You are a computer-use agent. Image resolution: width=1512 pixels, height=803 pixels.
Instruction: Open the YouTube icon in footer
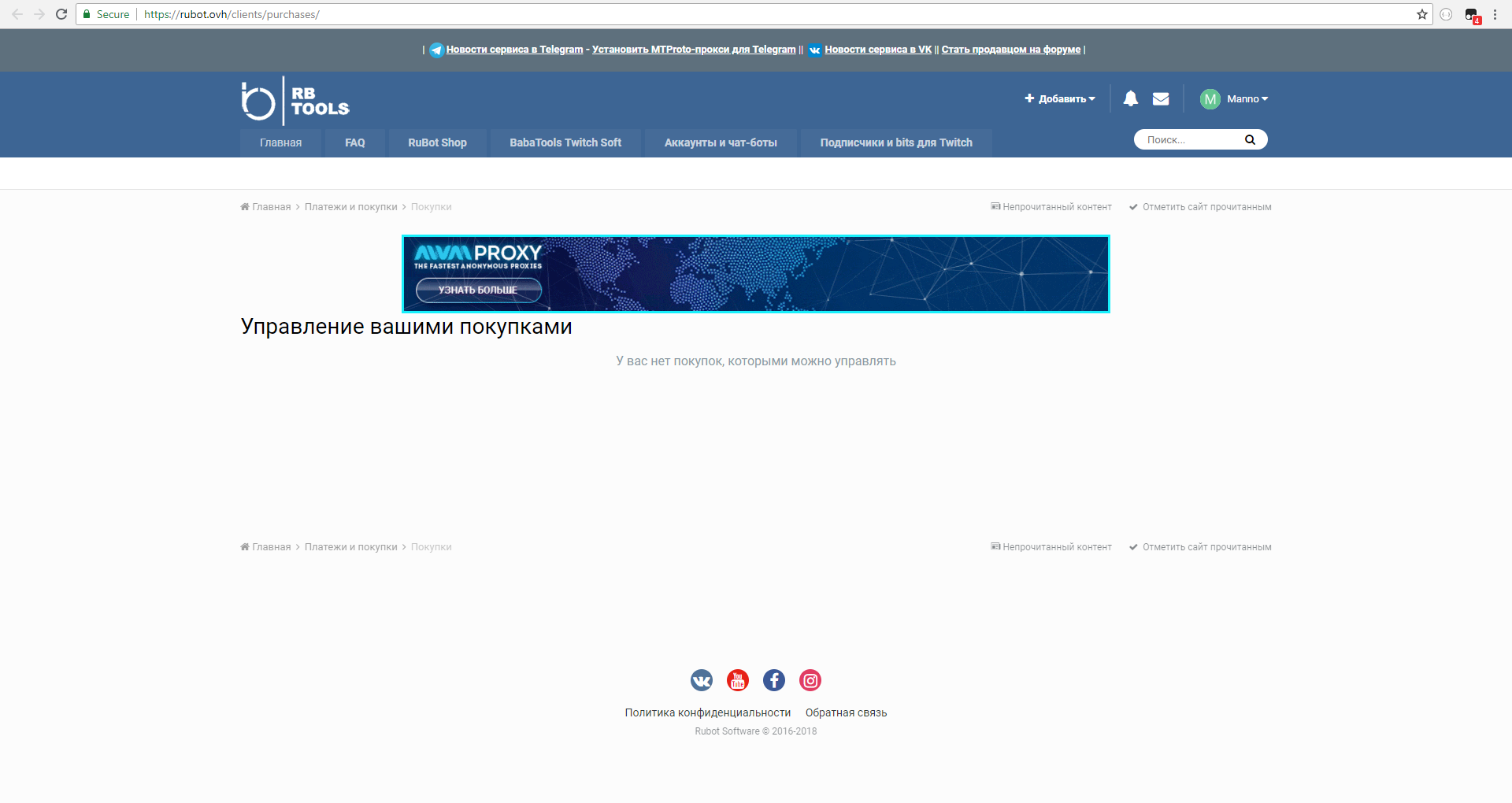(x=738, y=680)
